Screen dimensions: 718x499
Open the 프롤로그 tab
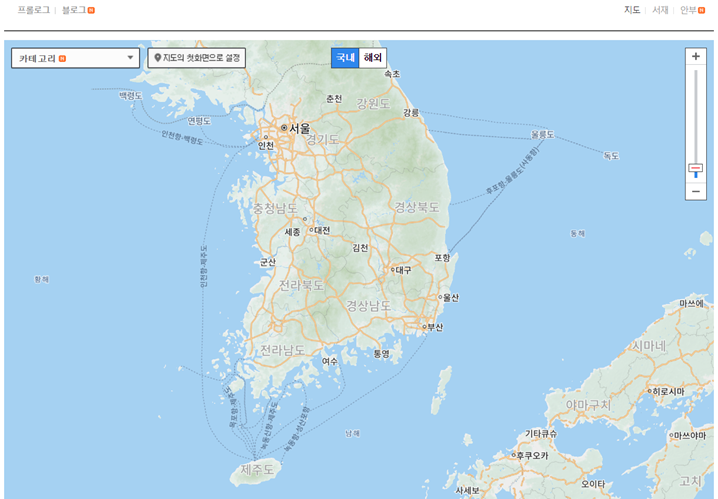click(x=33, y=10)
